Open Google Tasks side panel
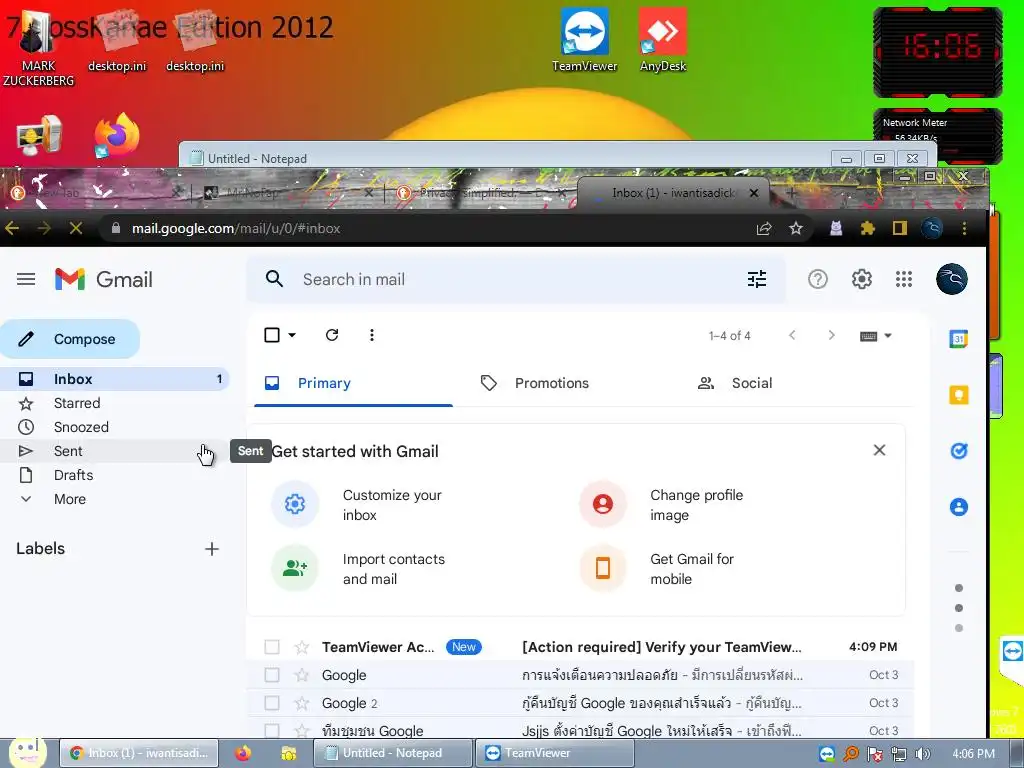The image size is (1024, 768). coord(959,451)
